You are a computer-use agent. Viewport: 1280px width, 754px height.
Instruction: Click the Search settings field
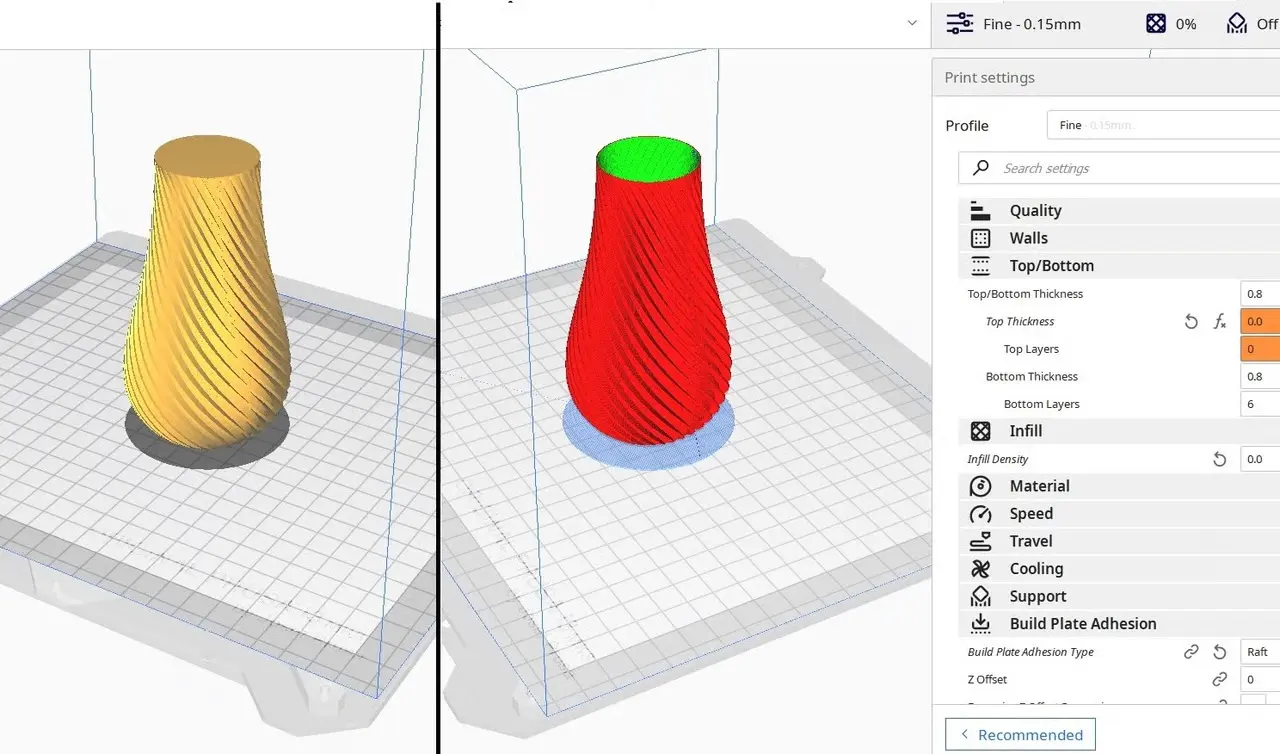1119,168
